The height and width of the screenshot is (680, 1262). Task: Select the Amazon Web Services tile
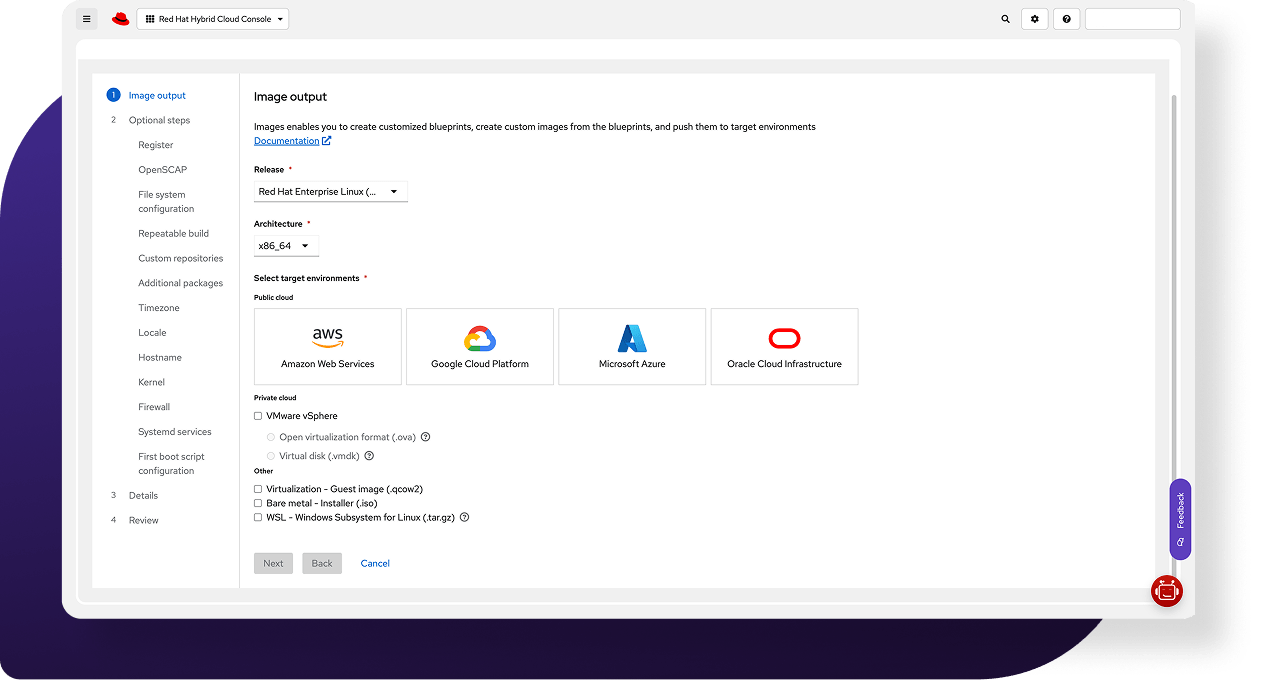(x=328, y=346)
